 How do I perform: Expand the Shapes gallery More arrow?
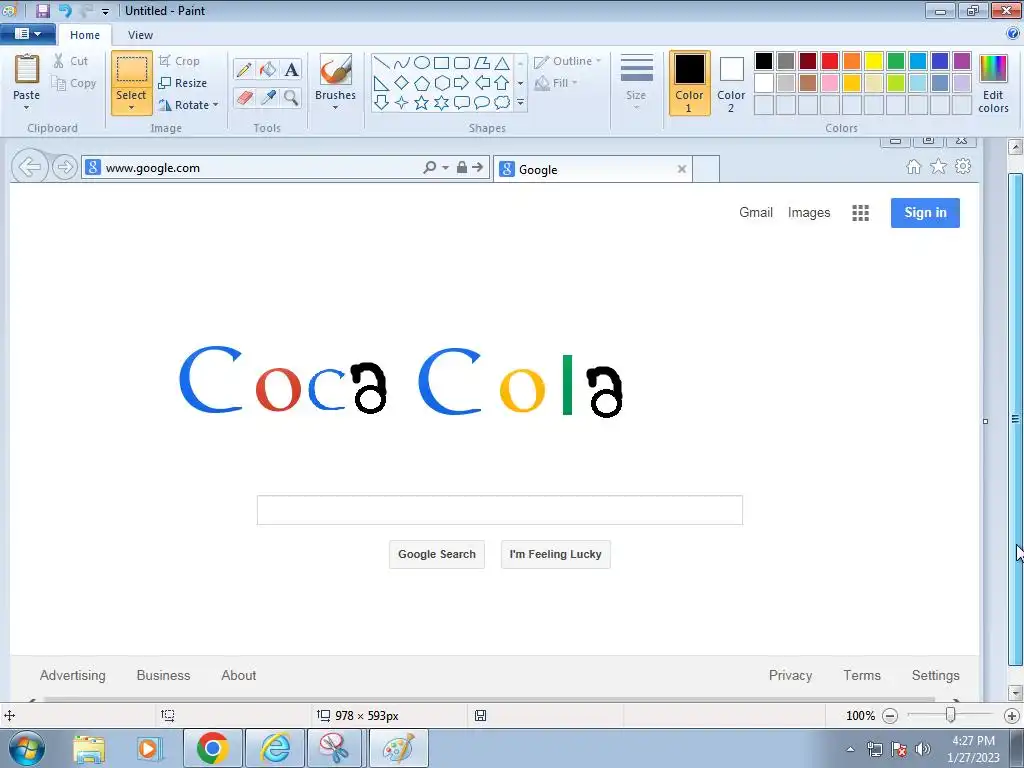pyautogui.click(x=520, y=103)
